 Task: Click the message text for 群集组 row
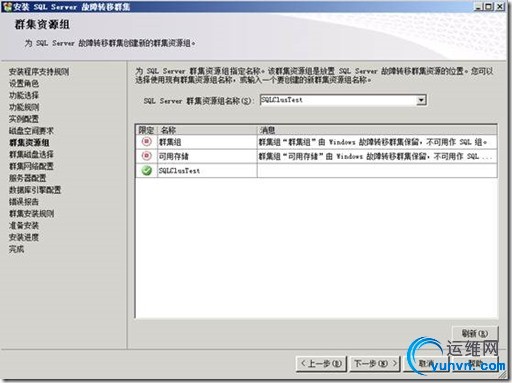tap(373, 142)
